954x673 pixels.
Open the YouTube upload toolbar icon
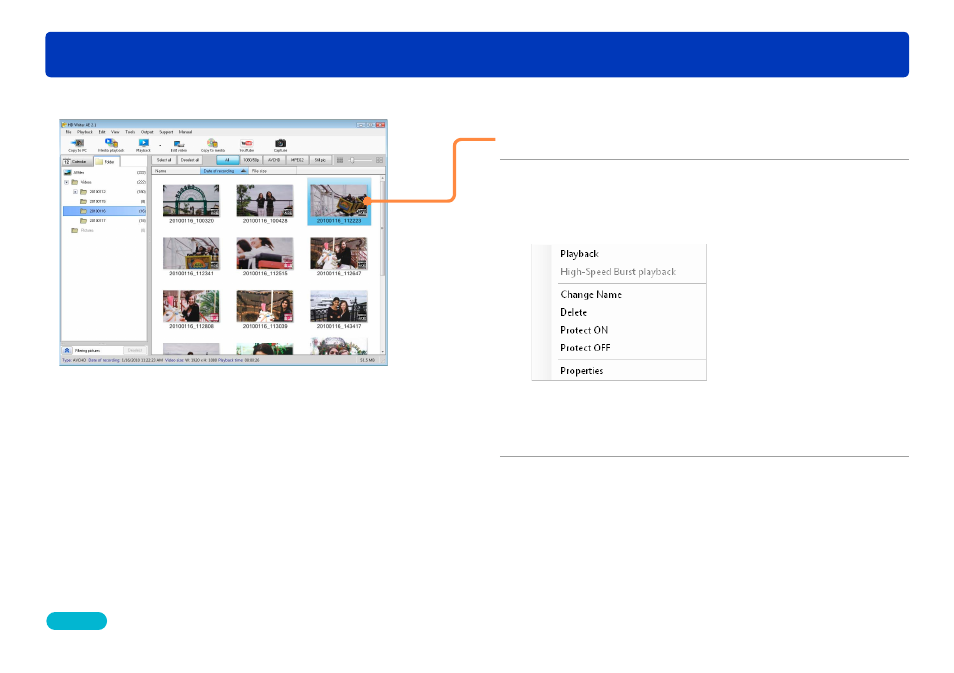coord(246,145)
